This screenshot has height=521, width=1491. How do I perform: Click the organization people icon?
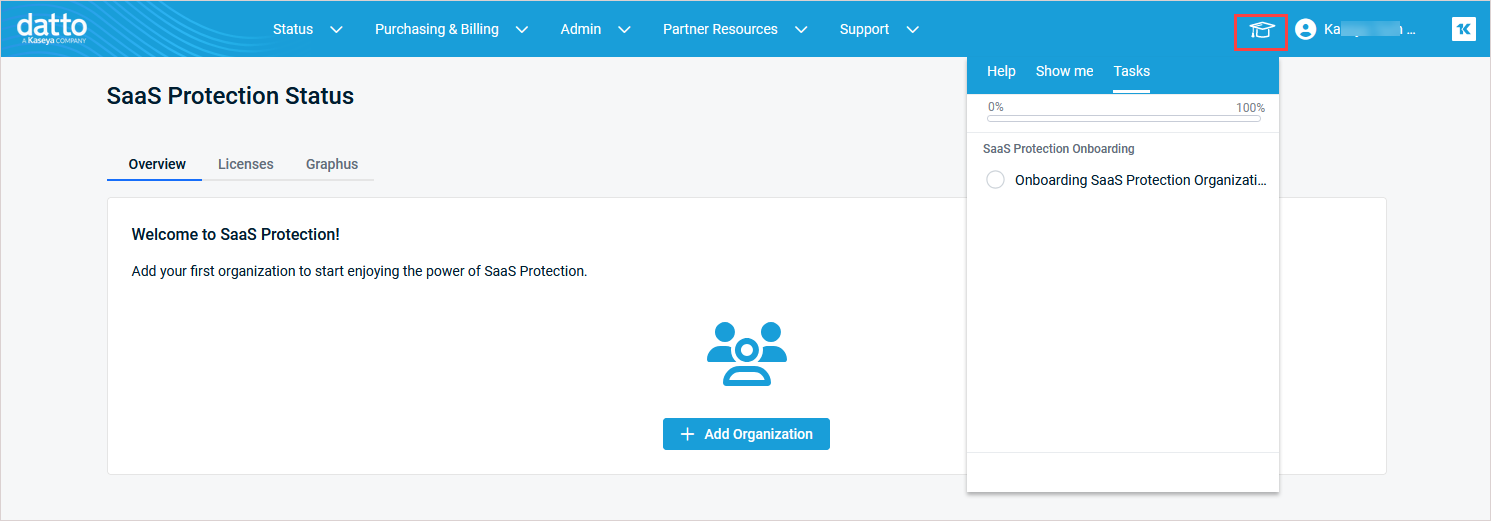click(x=747, y=353)
